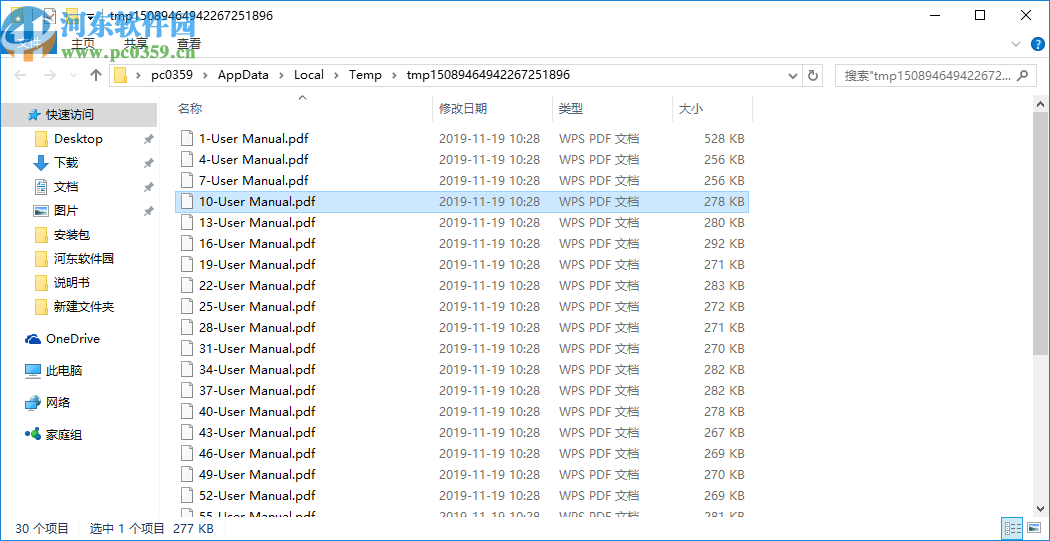The width and height of the screenshot is (1050, 541).
Task: Go up one folder level
Action: (96, 75)
